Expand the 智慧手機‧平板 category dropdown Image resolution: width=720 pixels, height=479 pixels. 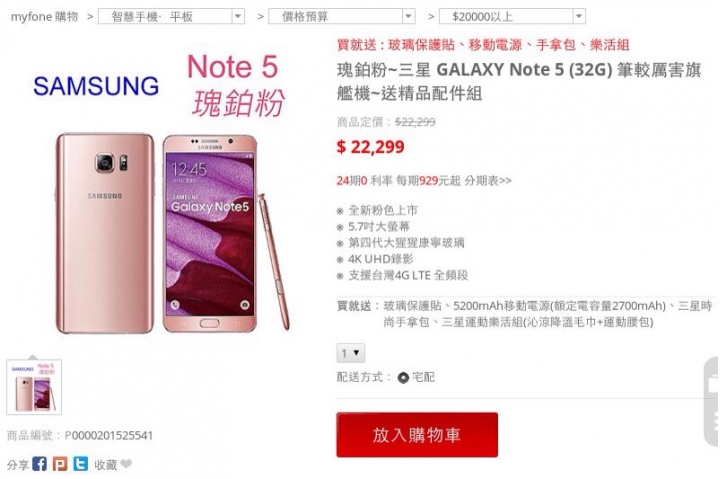(171, 17)
